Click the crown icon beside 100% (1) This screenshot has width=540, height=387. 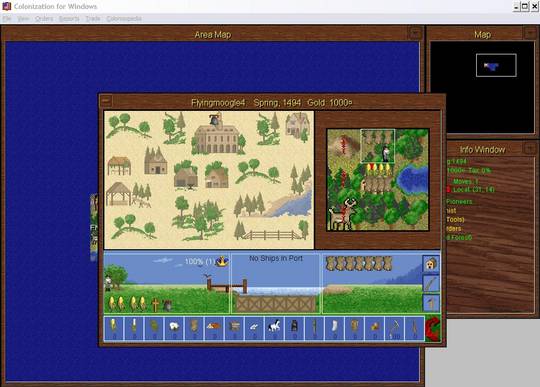click(x=222, y=261)
